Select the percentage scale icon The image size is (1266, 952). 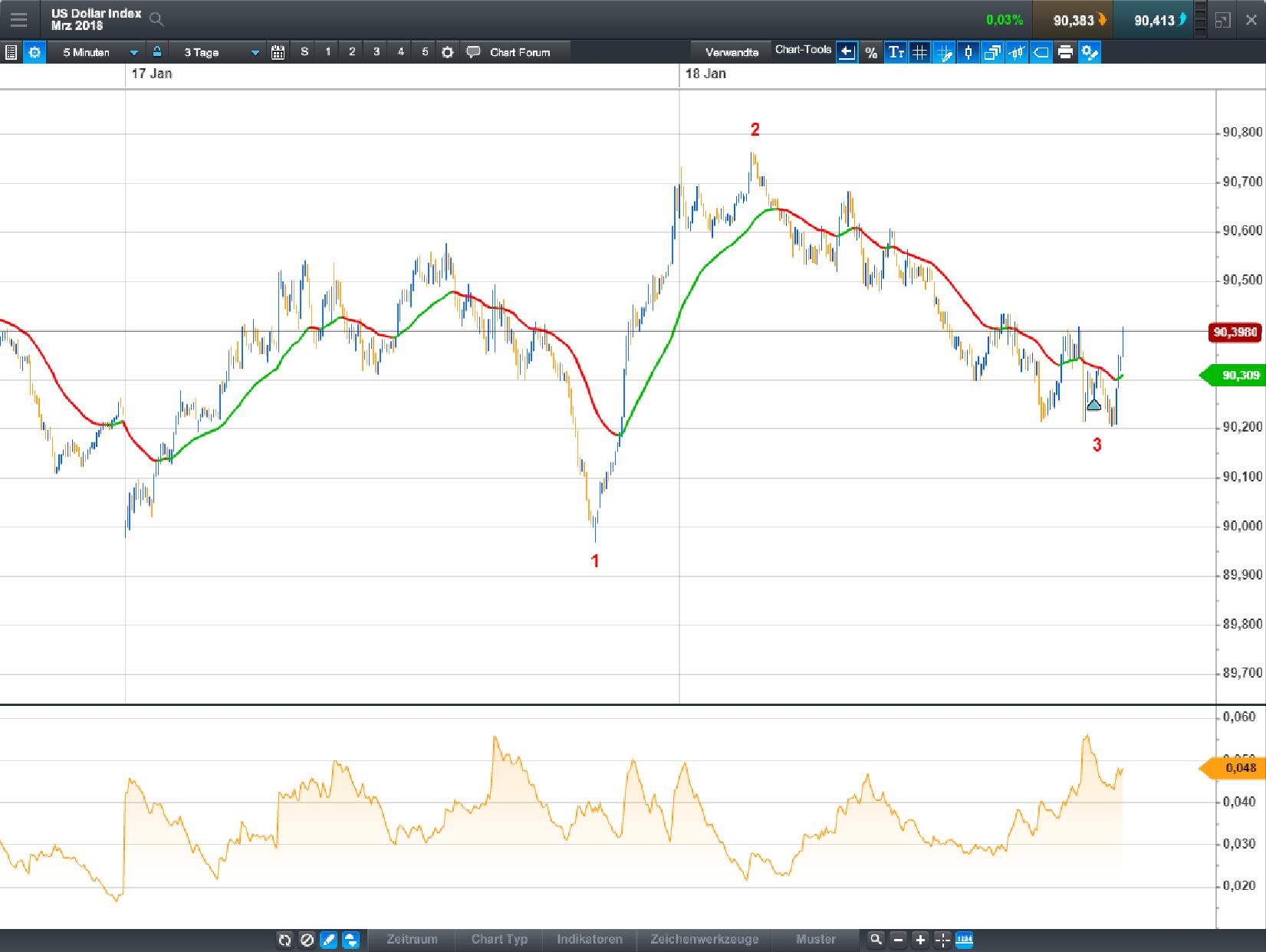870,52
